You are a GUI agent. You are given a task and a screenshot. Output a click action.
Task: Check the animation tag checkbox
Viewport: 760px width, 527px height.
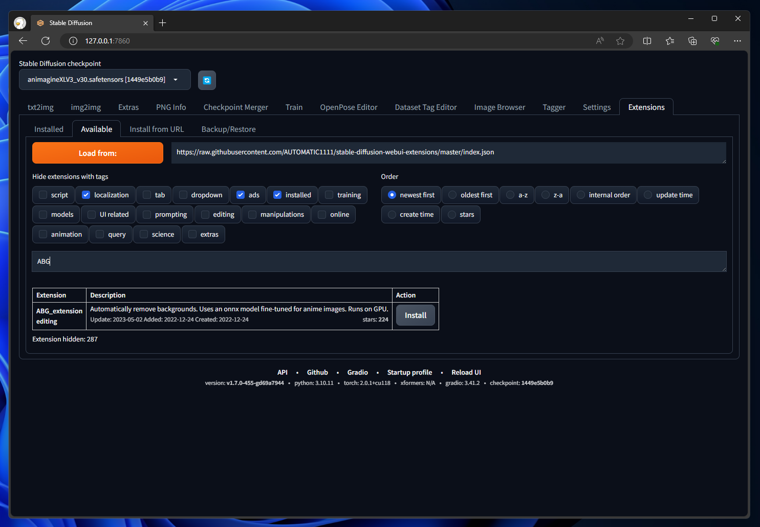(43, 234)
